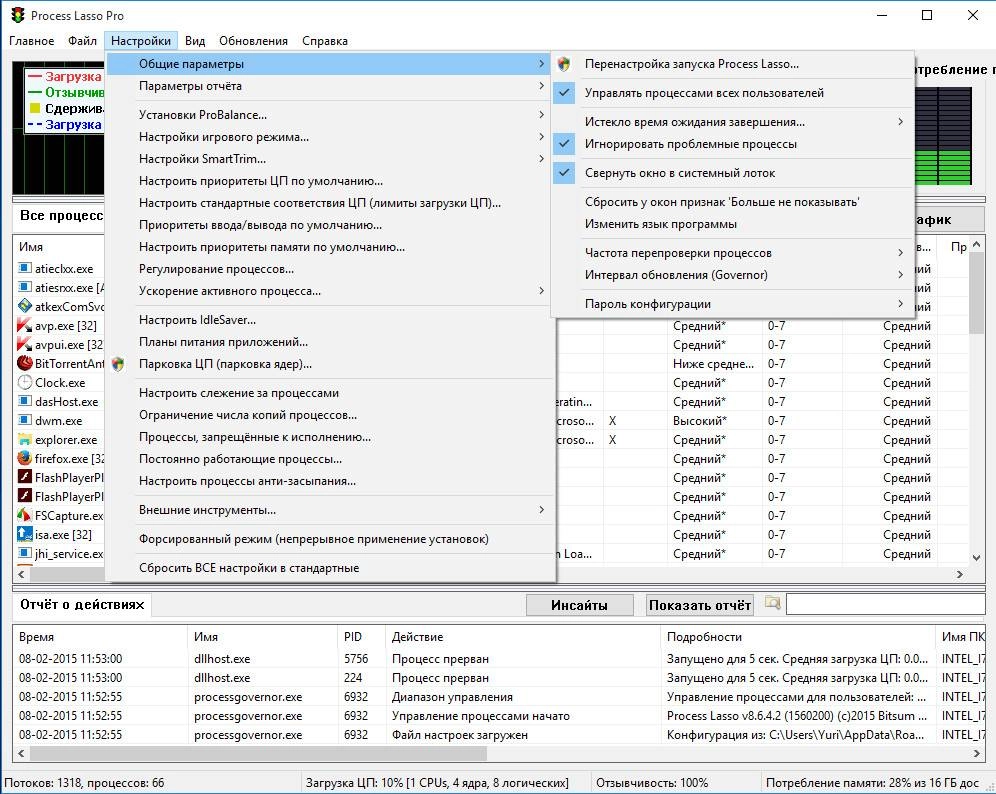Choose Сбросить ВСЕ настройки в стандартные

pos(330,568)
